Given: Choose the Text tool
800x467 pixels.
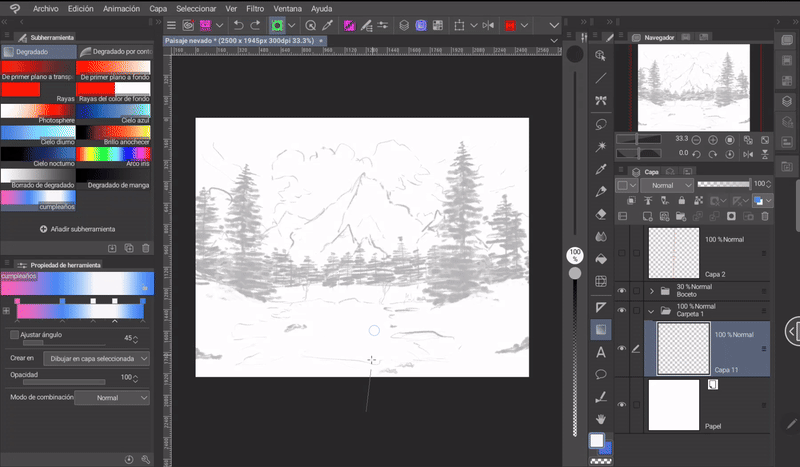Looking at the screenshot, I should 601,352.
